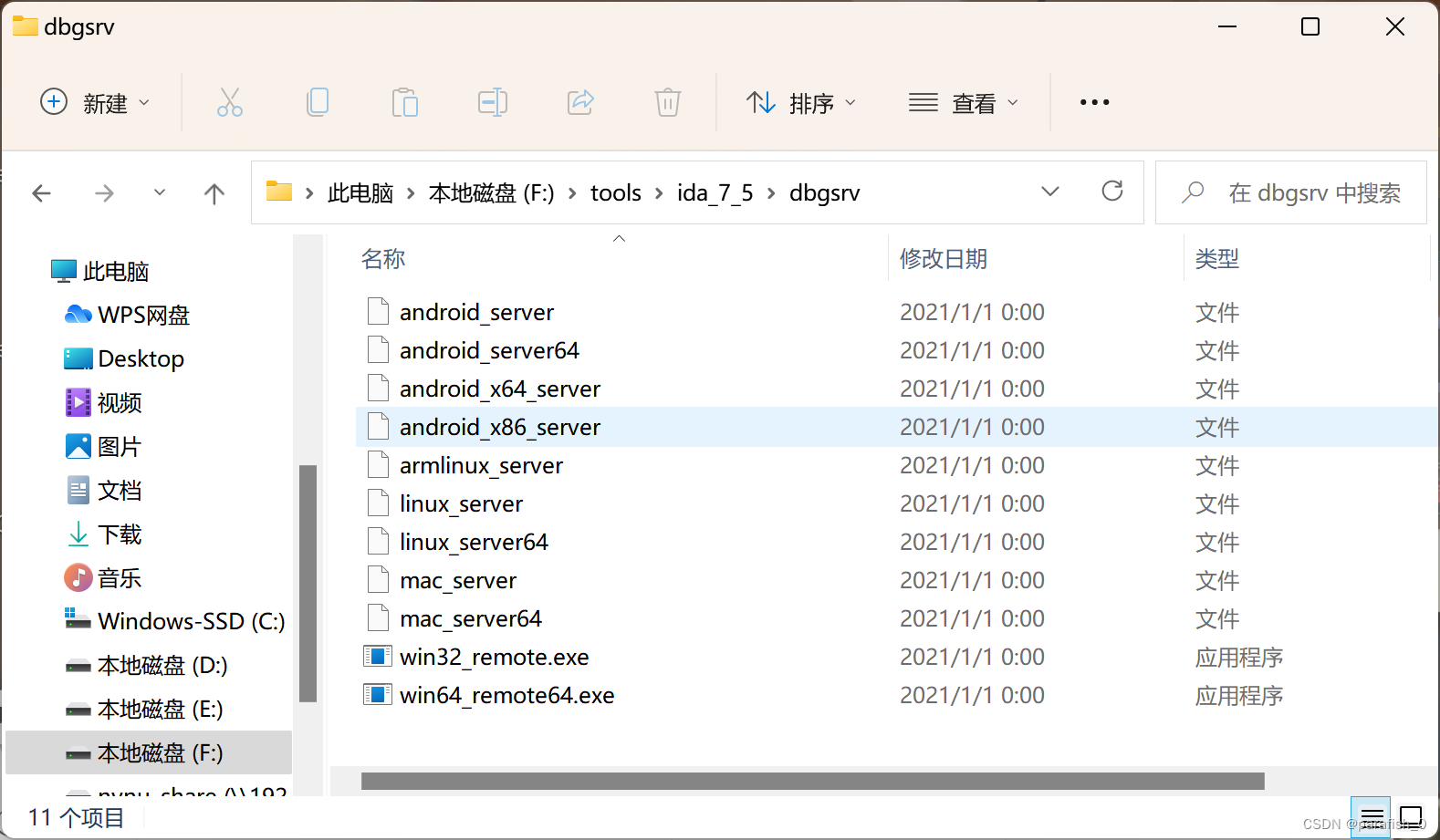Open the 排序 (Sort) dropdown
The image size is (1440, 840).
801,102
